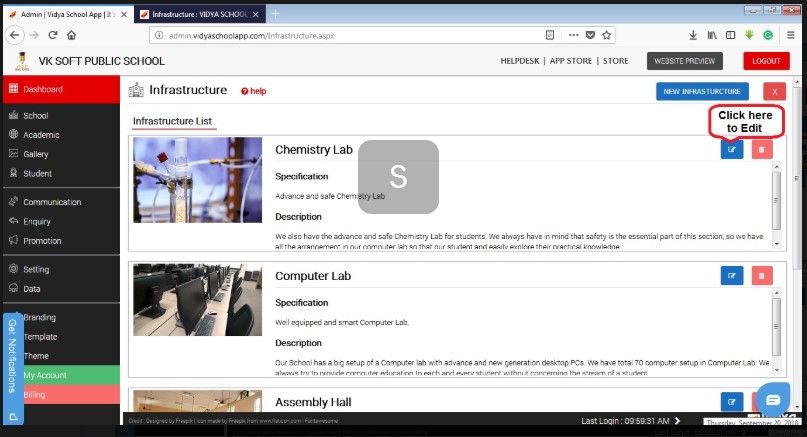The image size is (807, 437).
Task: Open the Helpdesk link
Action: 520,61
